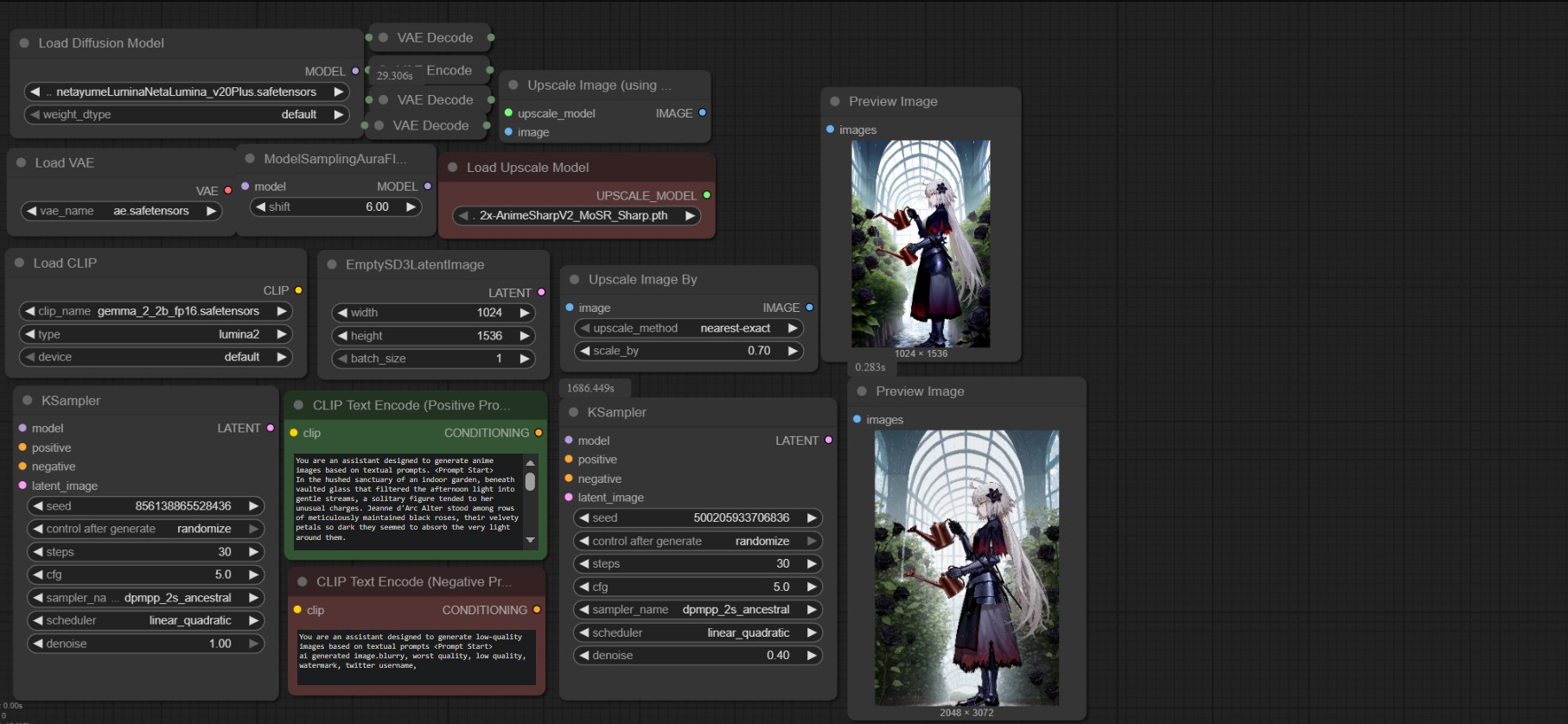Click the denoise field showing 1.00
The height and width of the screenshot is (724, 1568).
(x=145, y=644)
